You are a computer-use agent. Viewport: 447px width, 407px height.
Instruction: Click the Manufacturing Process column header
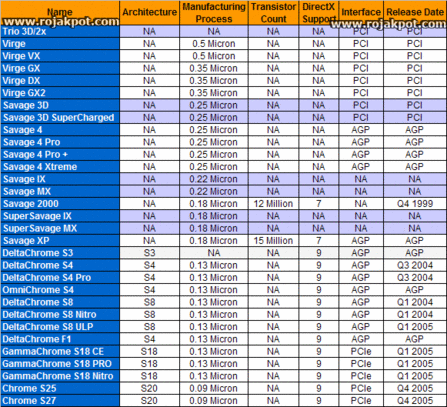click(x=214, y=13)
